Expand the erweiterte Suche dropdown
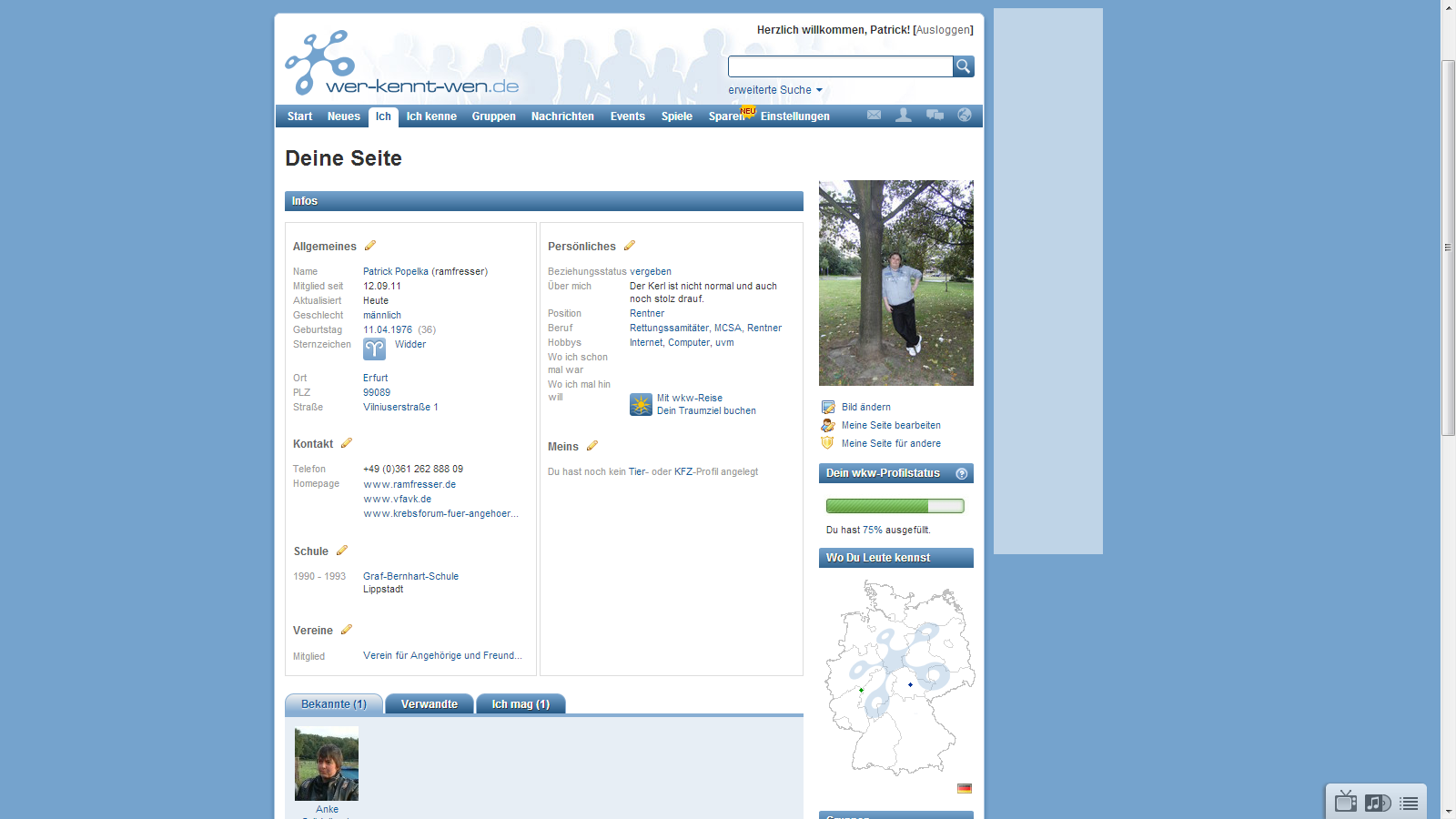 [x=775, y=90]
